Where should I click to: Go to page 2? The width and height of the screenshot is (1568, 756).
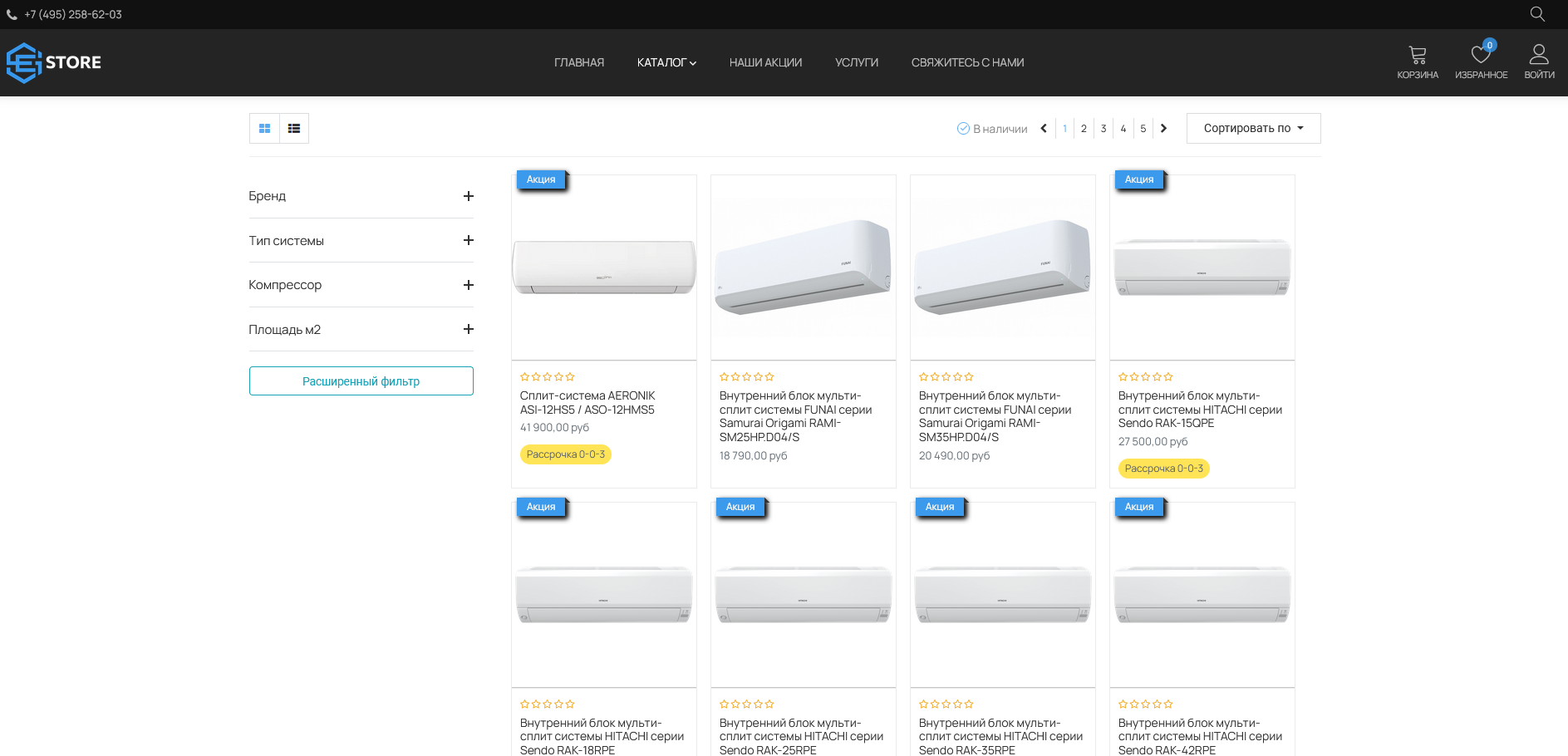coord(1084,129)
